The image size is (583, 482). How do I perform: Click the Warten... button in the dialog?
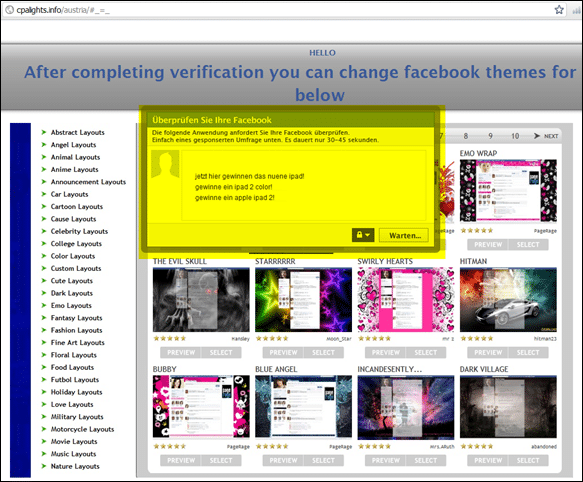pos(404,235)
